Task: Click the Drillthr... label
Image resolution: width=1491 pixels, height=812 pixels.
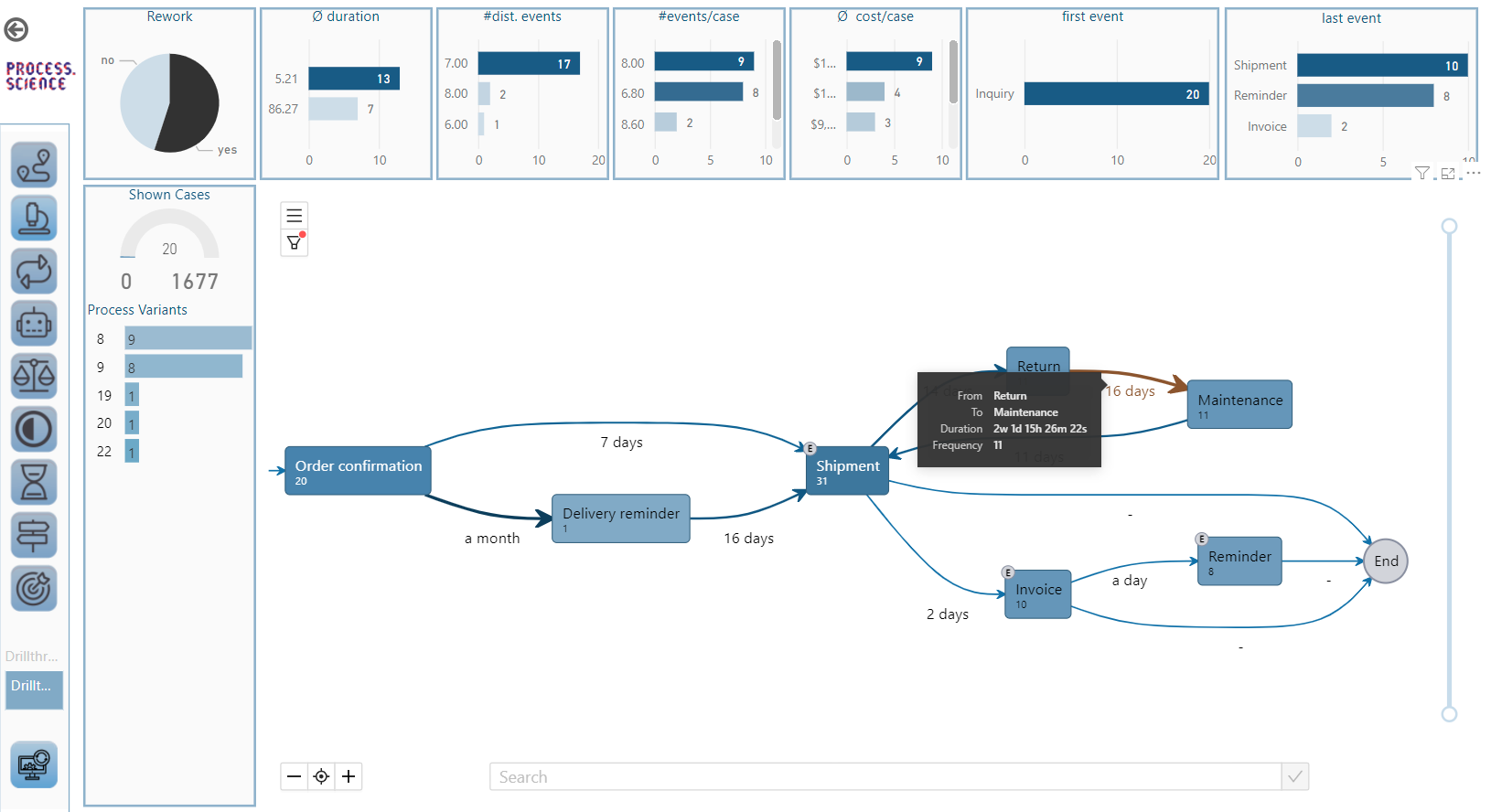Action: [32, 656]
